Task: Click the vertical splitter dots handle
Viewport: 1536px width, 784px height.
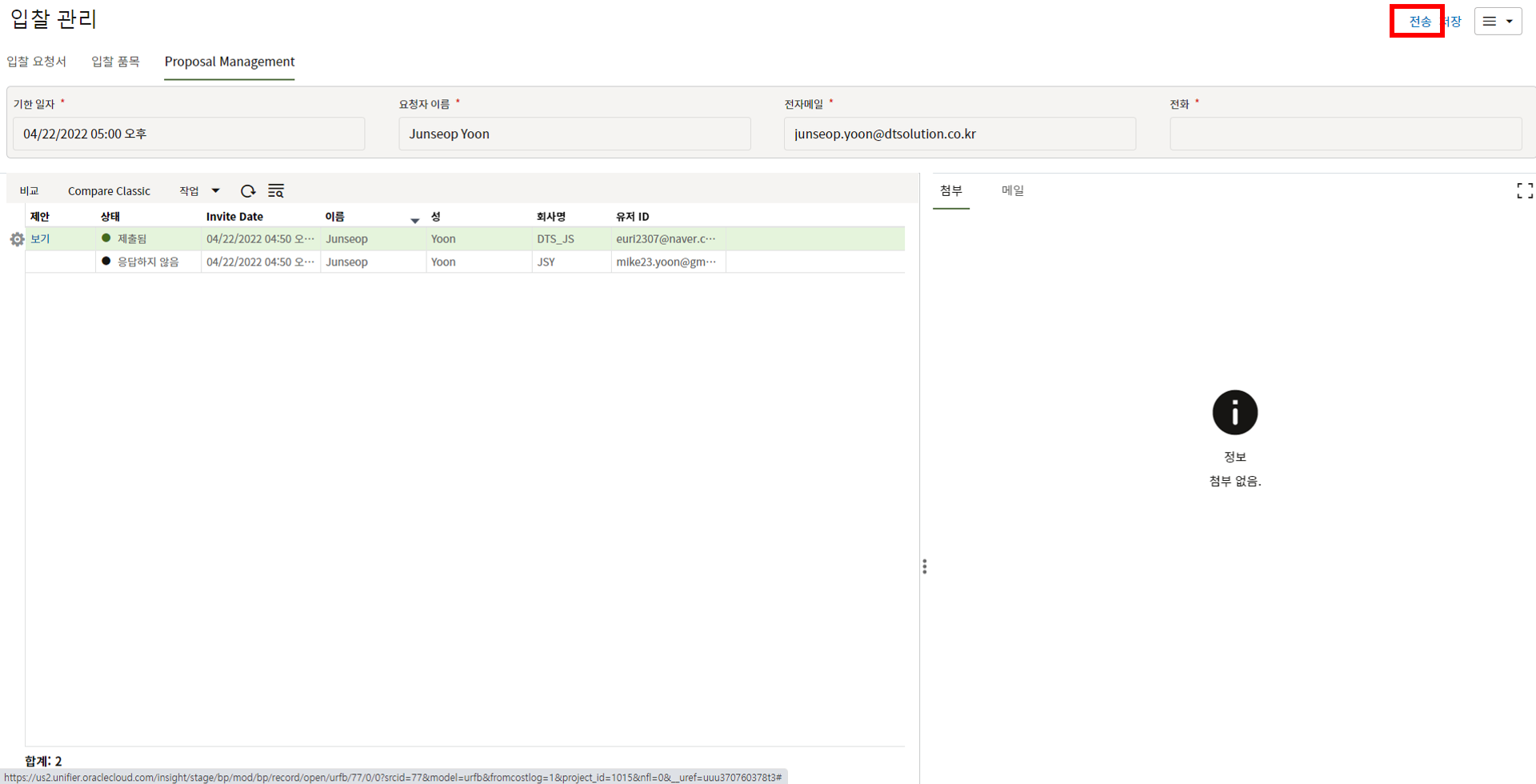Action: [925, 566]
